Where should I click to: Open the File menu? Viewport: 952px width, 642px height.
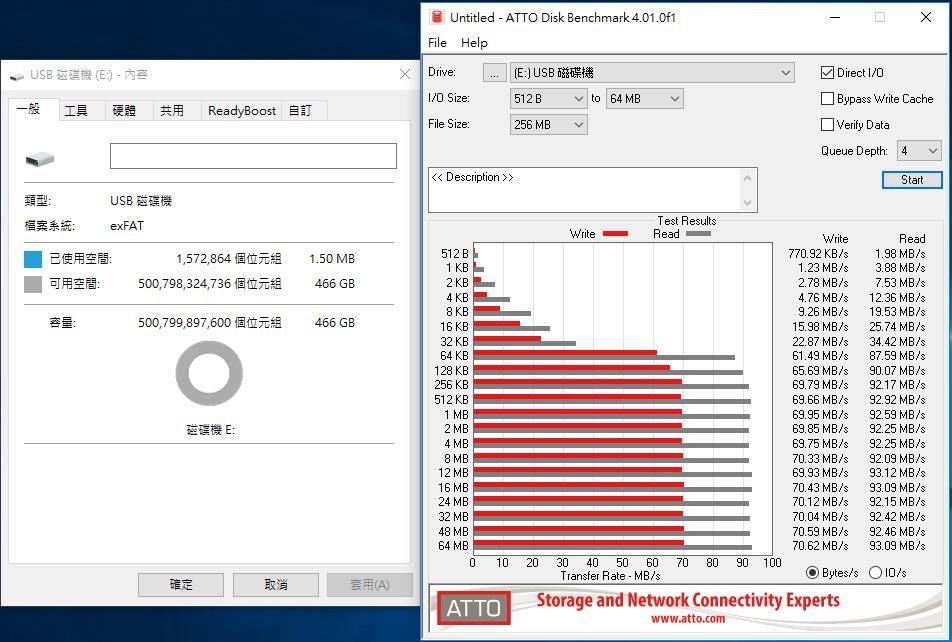coord(437,43)
